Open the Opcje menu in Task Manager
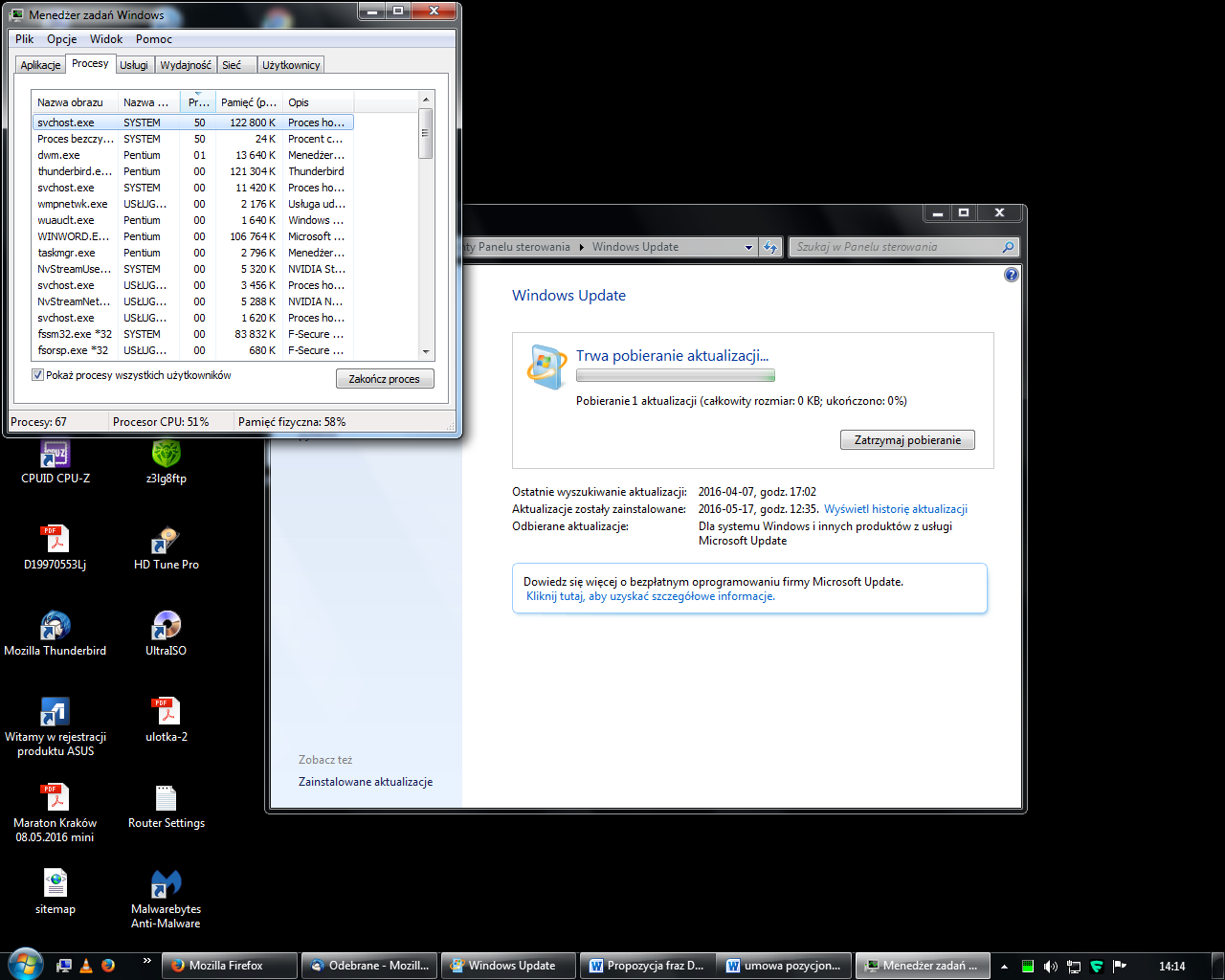Image resolution: width=1225 pixels, height=980 pixels. pos(62,39)
